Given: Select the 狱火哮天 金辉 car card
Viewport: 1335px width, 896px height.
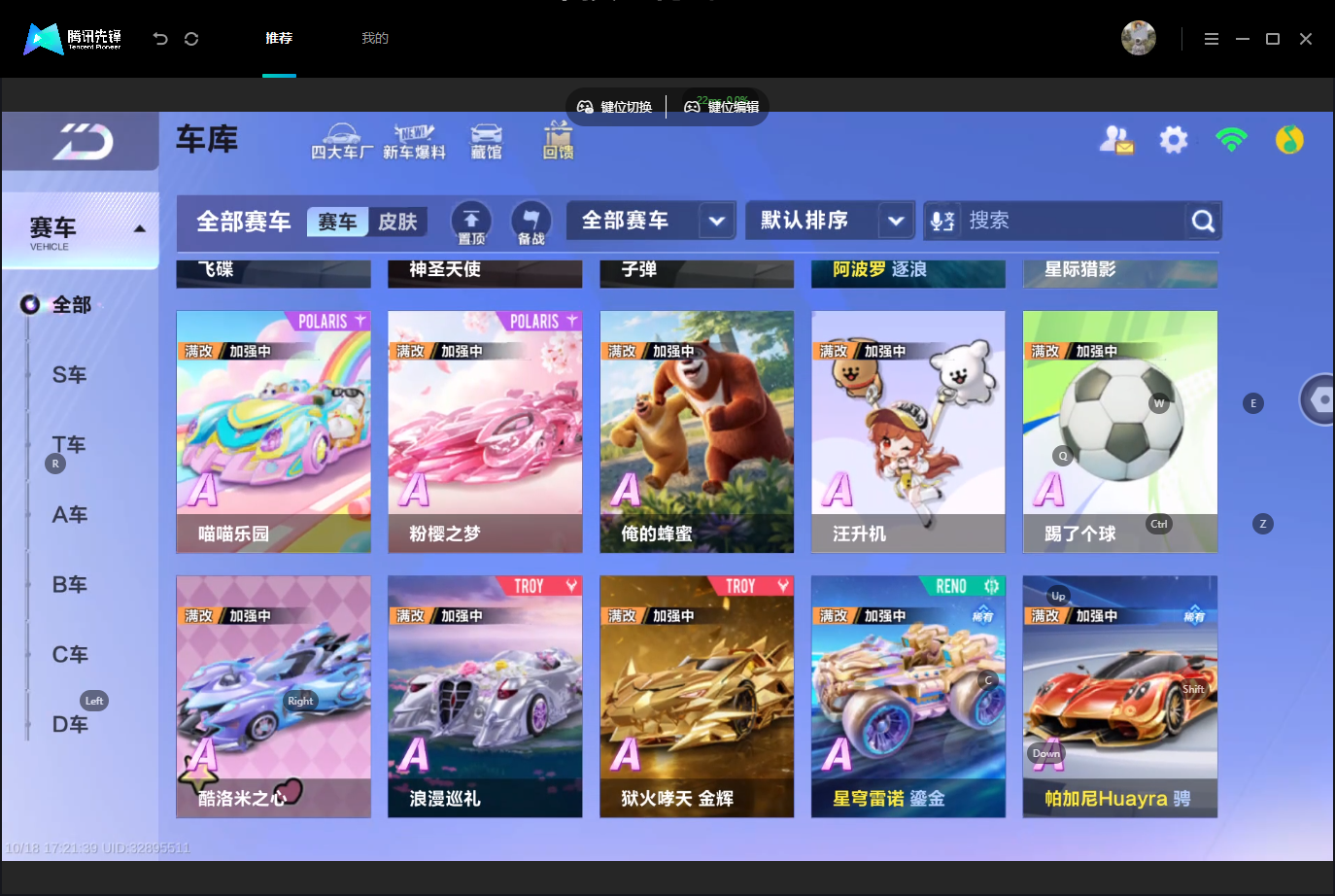Looking at the screenshot, I should [x=697, y=697].
